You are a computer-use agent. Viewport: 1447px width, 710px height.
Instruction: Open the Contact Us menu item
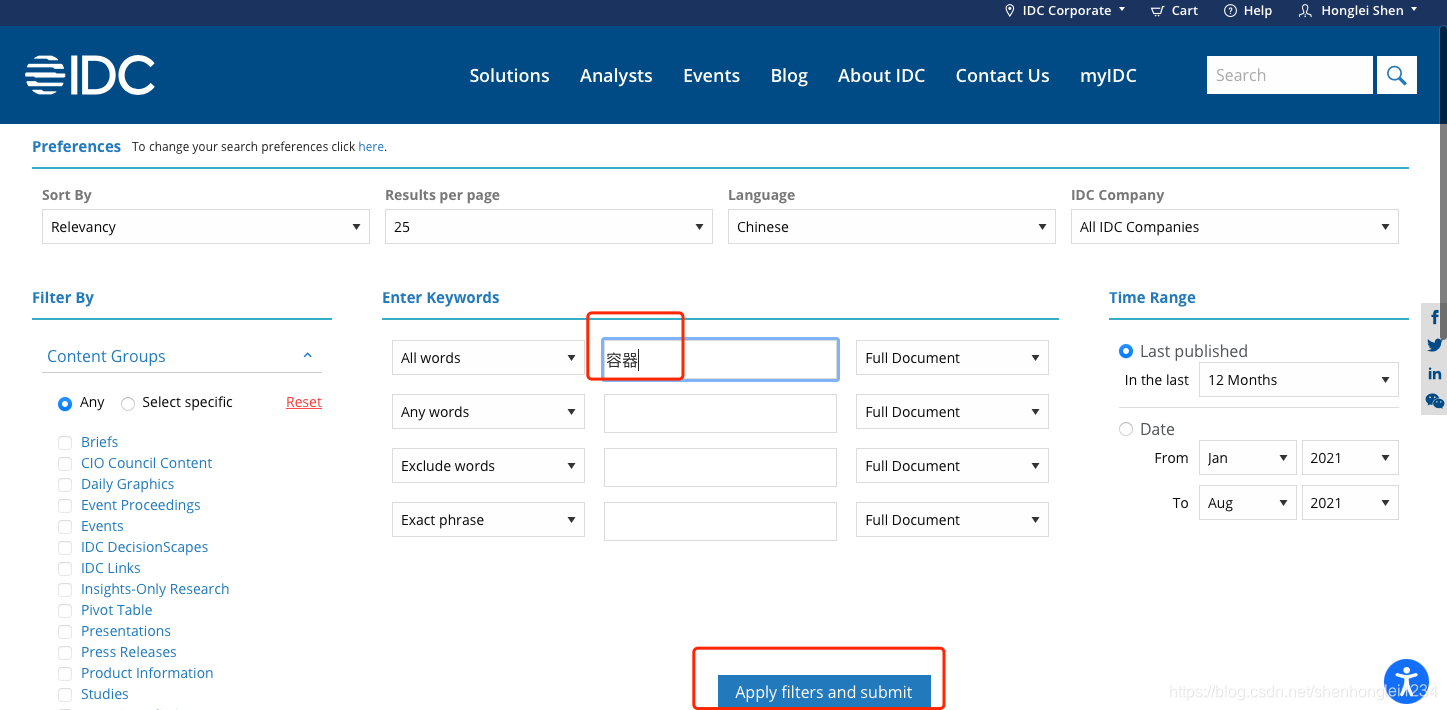pyautogui.click(x=1002, y=76)
